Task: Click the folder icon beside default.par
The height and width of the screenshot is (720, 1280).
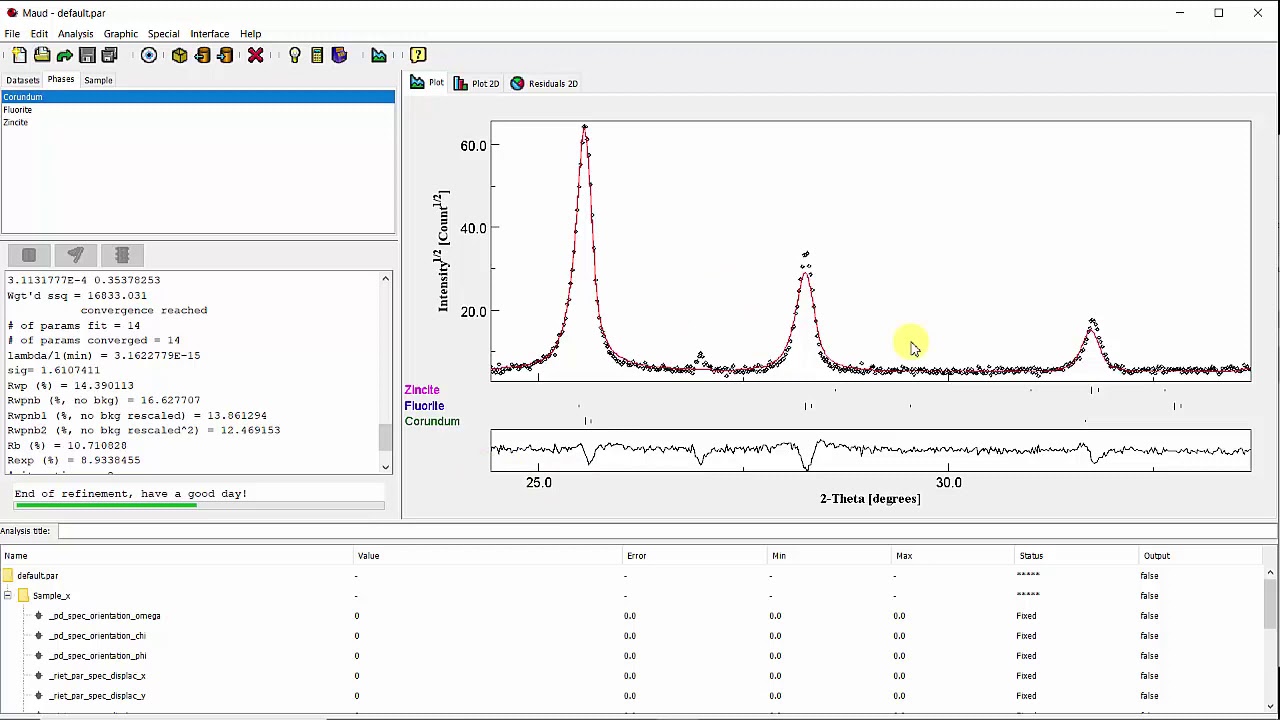Action: click(8, 576)
